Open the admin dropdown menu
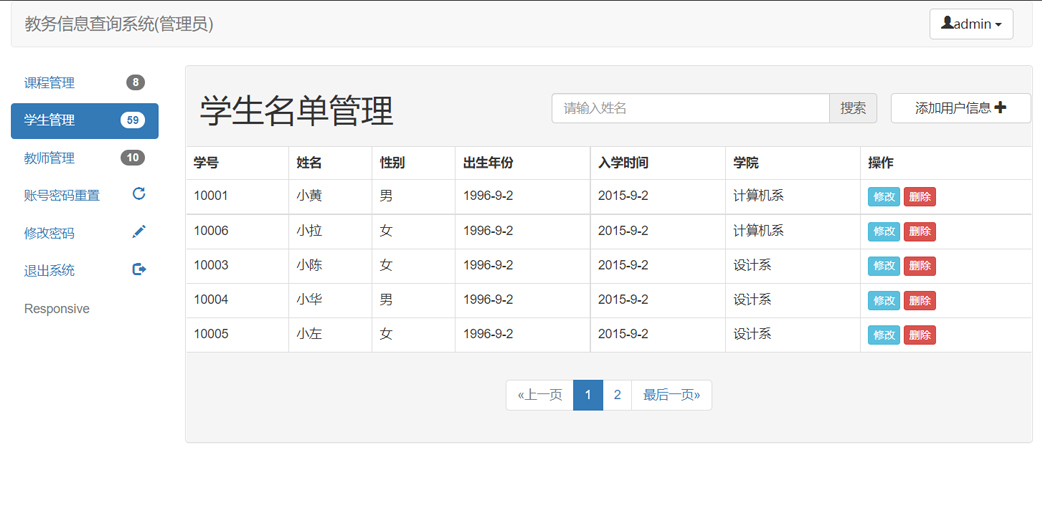 971,24
